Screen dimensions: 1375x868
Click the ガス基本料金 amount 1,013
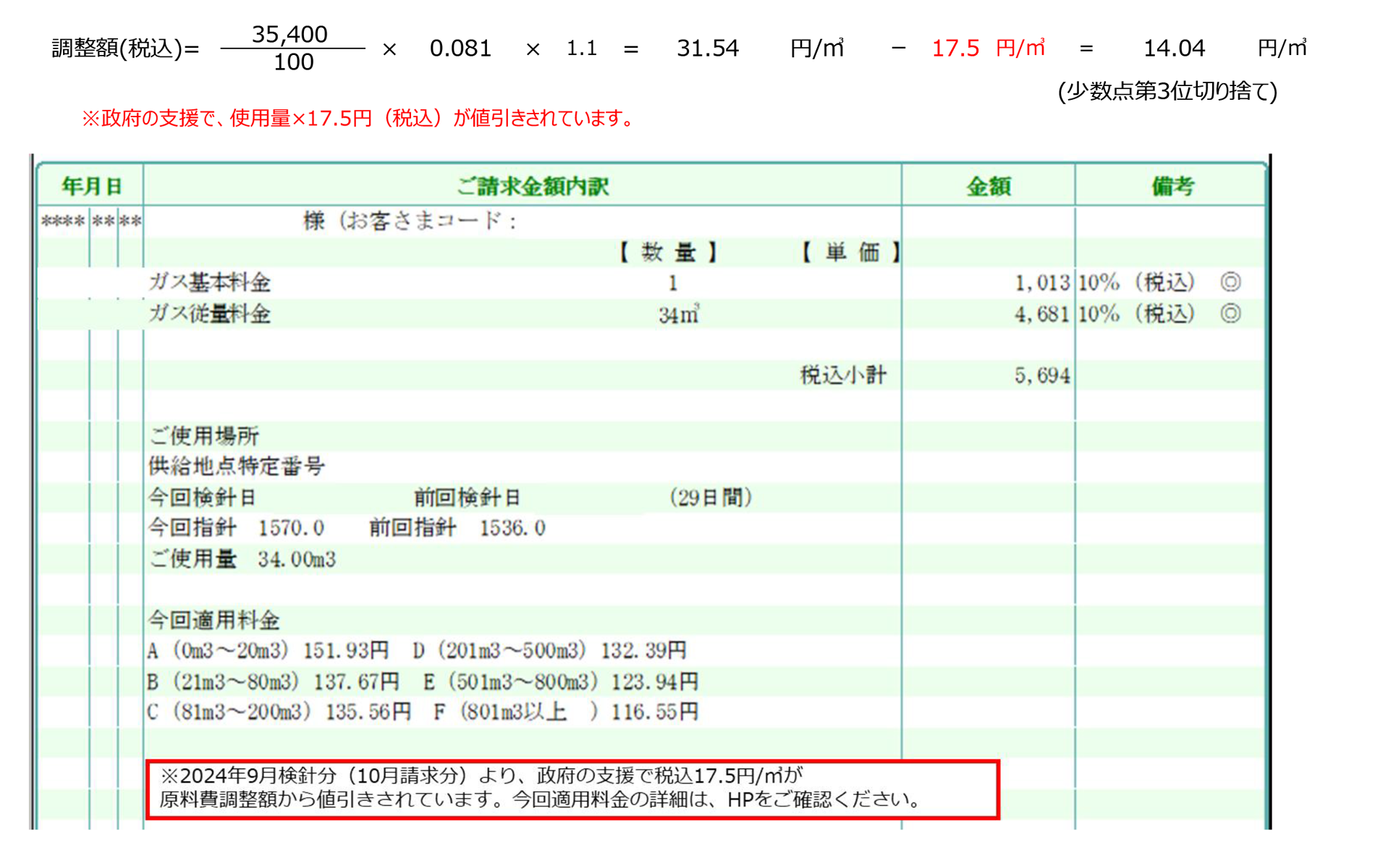pyautogui.click(x=1042, y=283)
